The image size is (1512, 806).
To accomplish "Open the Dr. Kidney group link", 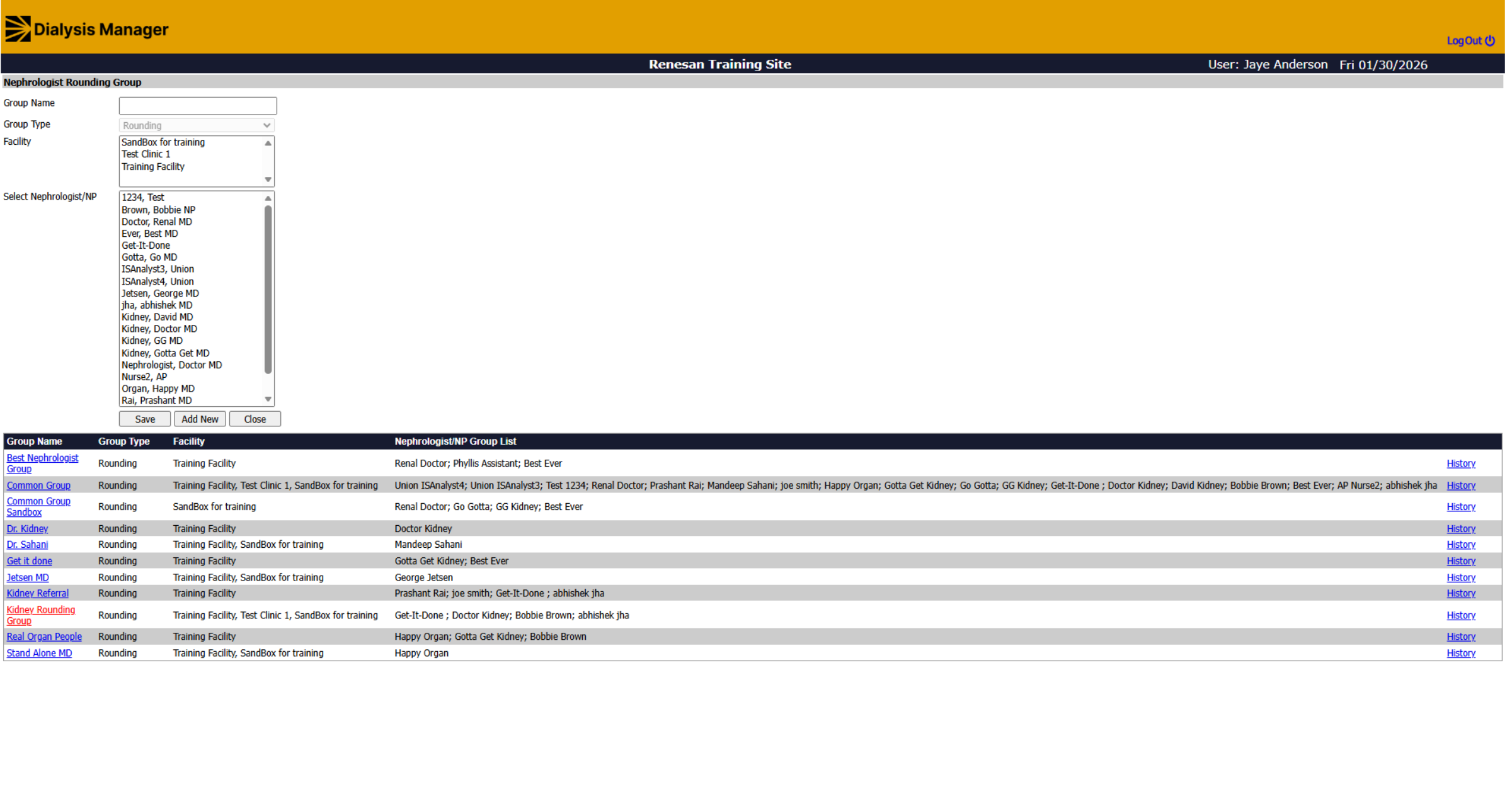I will (x=27, y=529).
